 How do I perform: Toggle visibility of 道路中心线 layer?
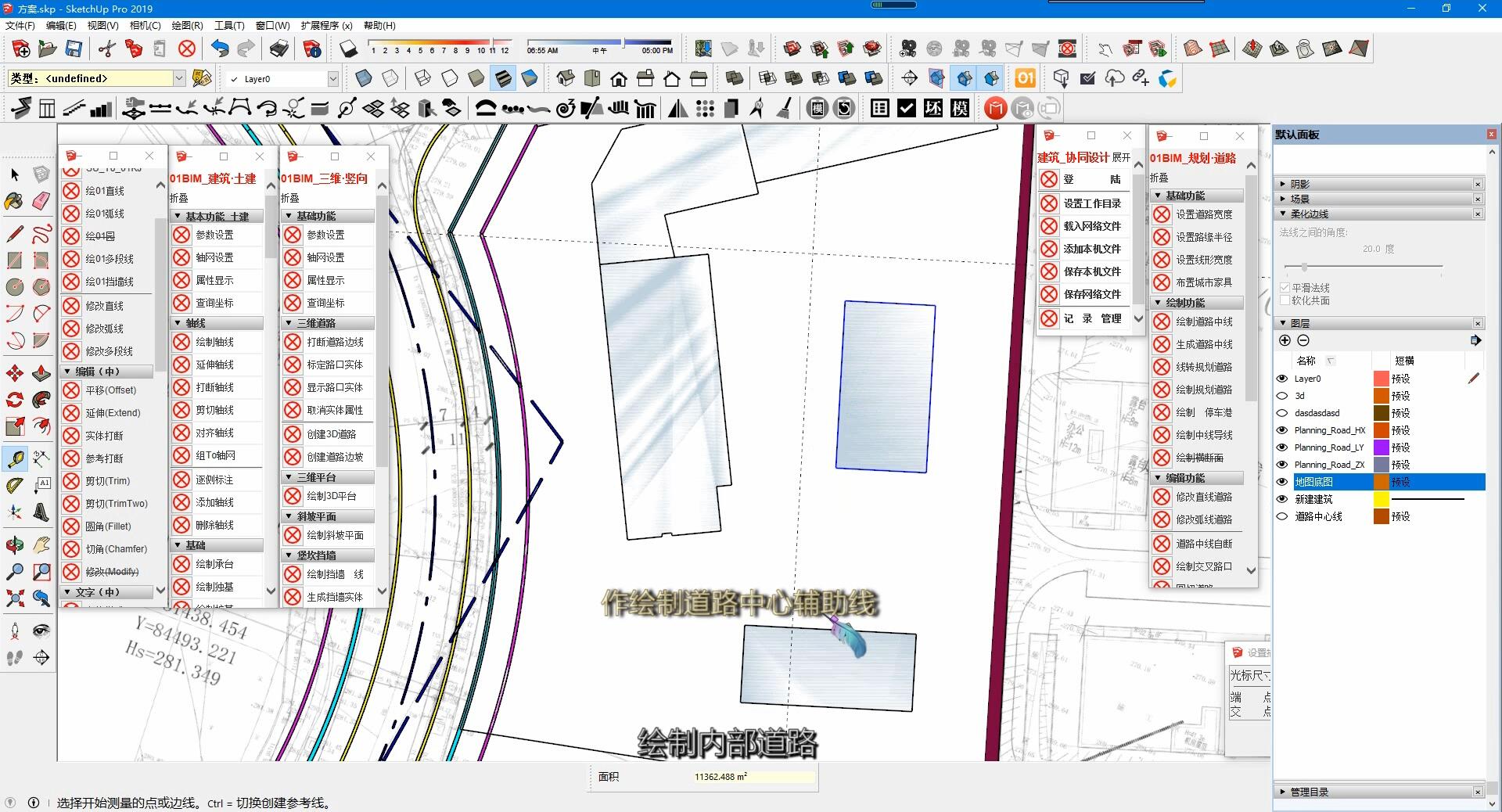1282,516
